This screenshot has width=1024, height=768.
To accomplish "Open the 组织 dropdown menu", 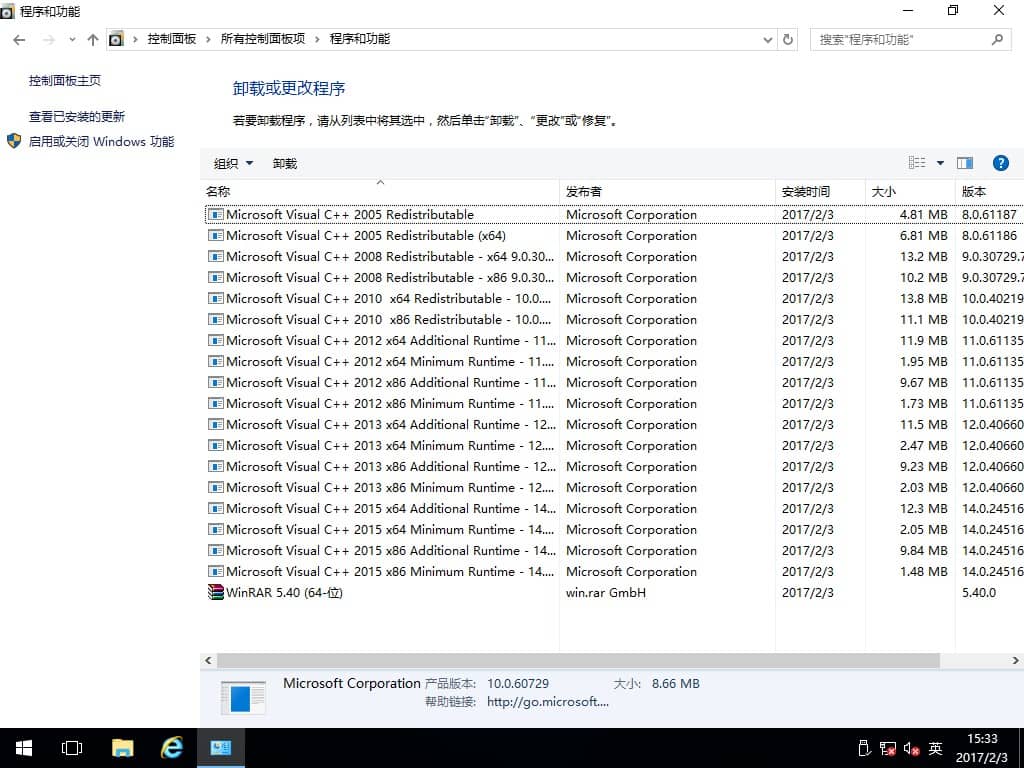I will pos(232,163).
